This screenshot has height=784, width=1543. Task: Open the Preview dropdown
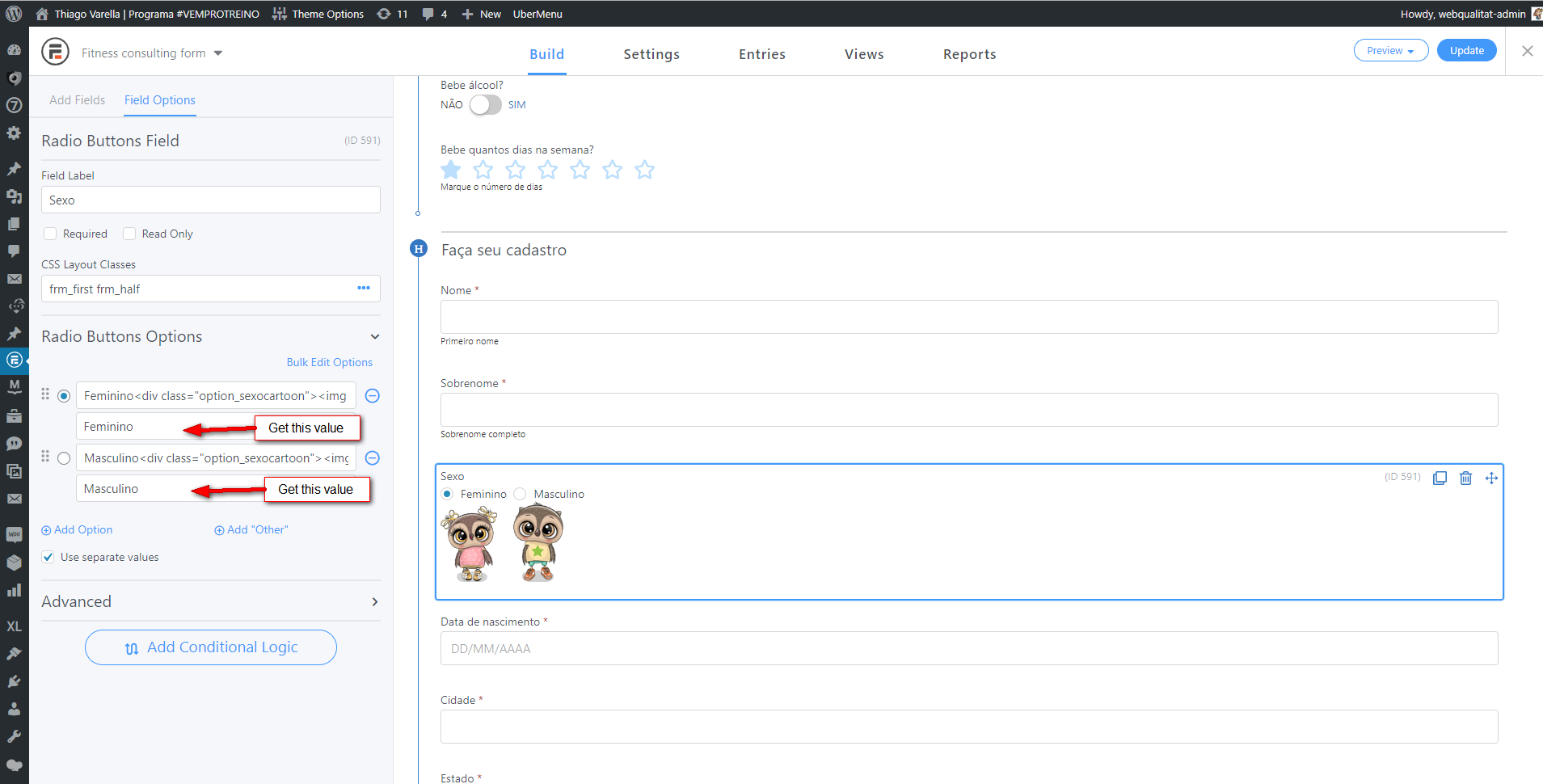pos(1390,50)
